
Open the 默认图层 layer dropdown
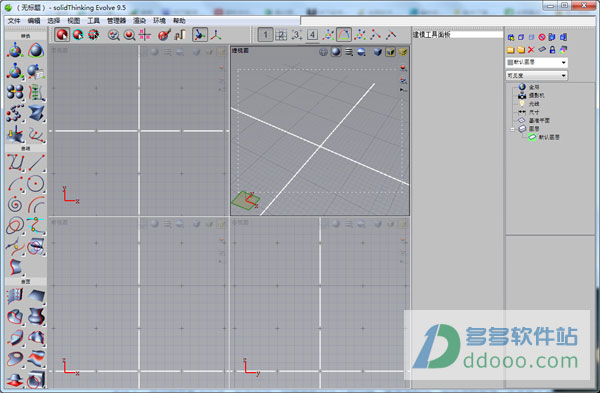536,62
